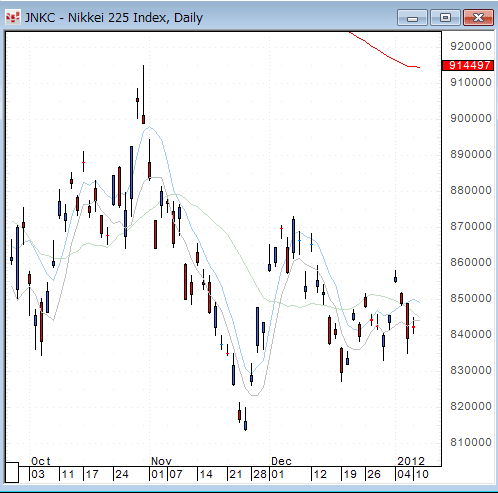Viewport: 498px width, 493px height.
Task: Select the 860000 price axis label
Action: click(471, 262)
